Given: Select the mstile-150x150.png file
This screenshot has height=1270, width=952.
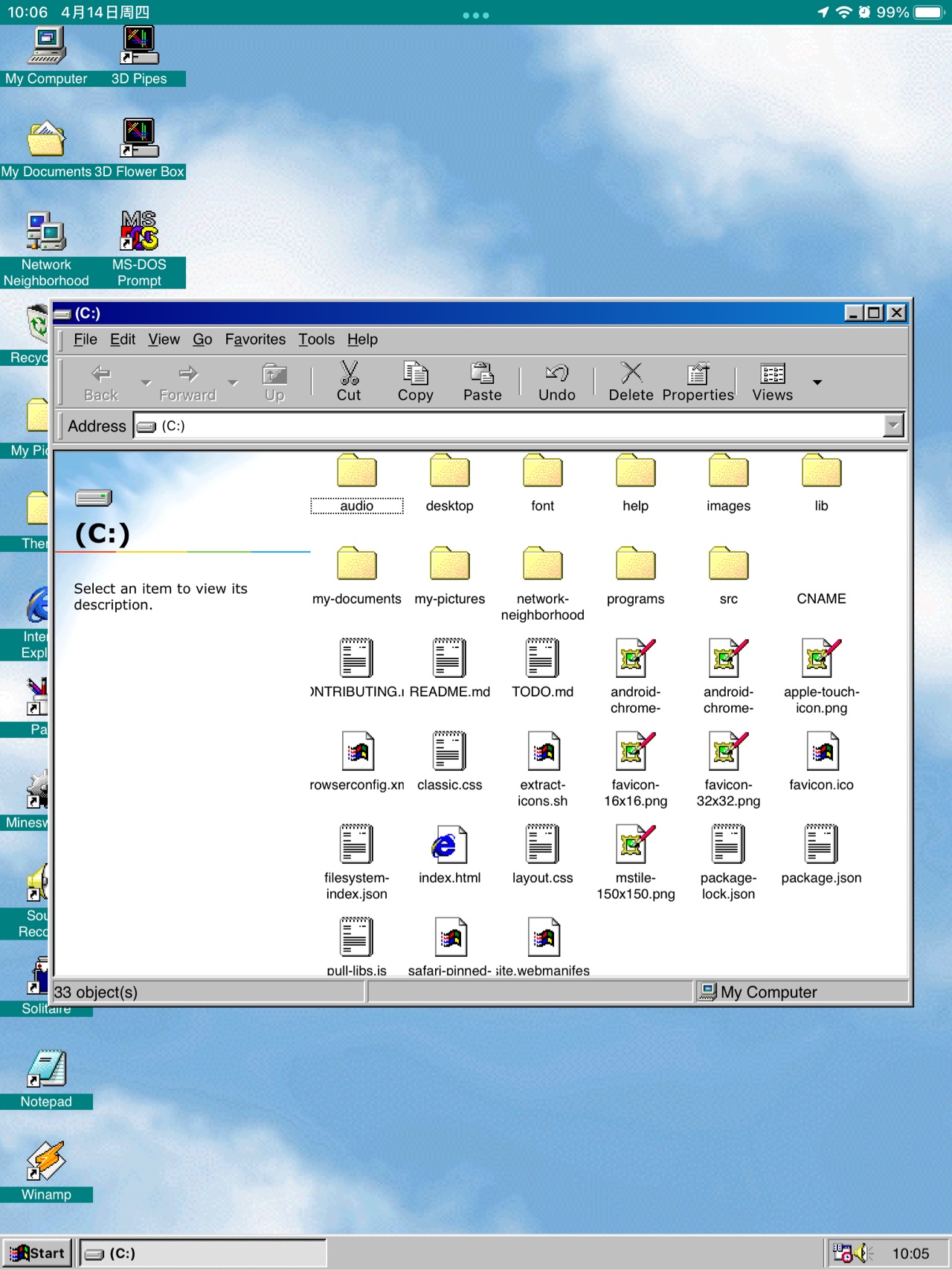Looking at the screenshot, I should [636, 864].
